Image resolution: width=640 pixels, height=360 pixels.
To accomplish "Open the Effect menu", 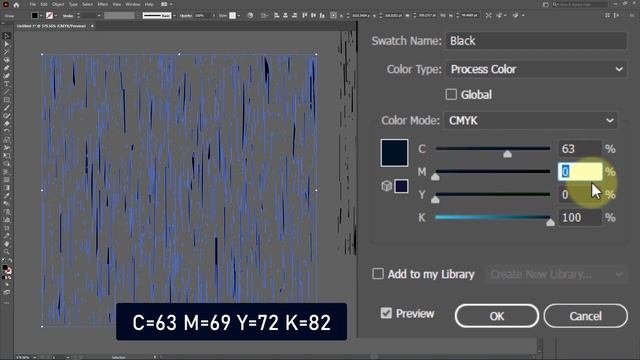I will coord(102,4).
